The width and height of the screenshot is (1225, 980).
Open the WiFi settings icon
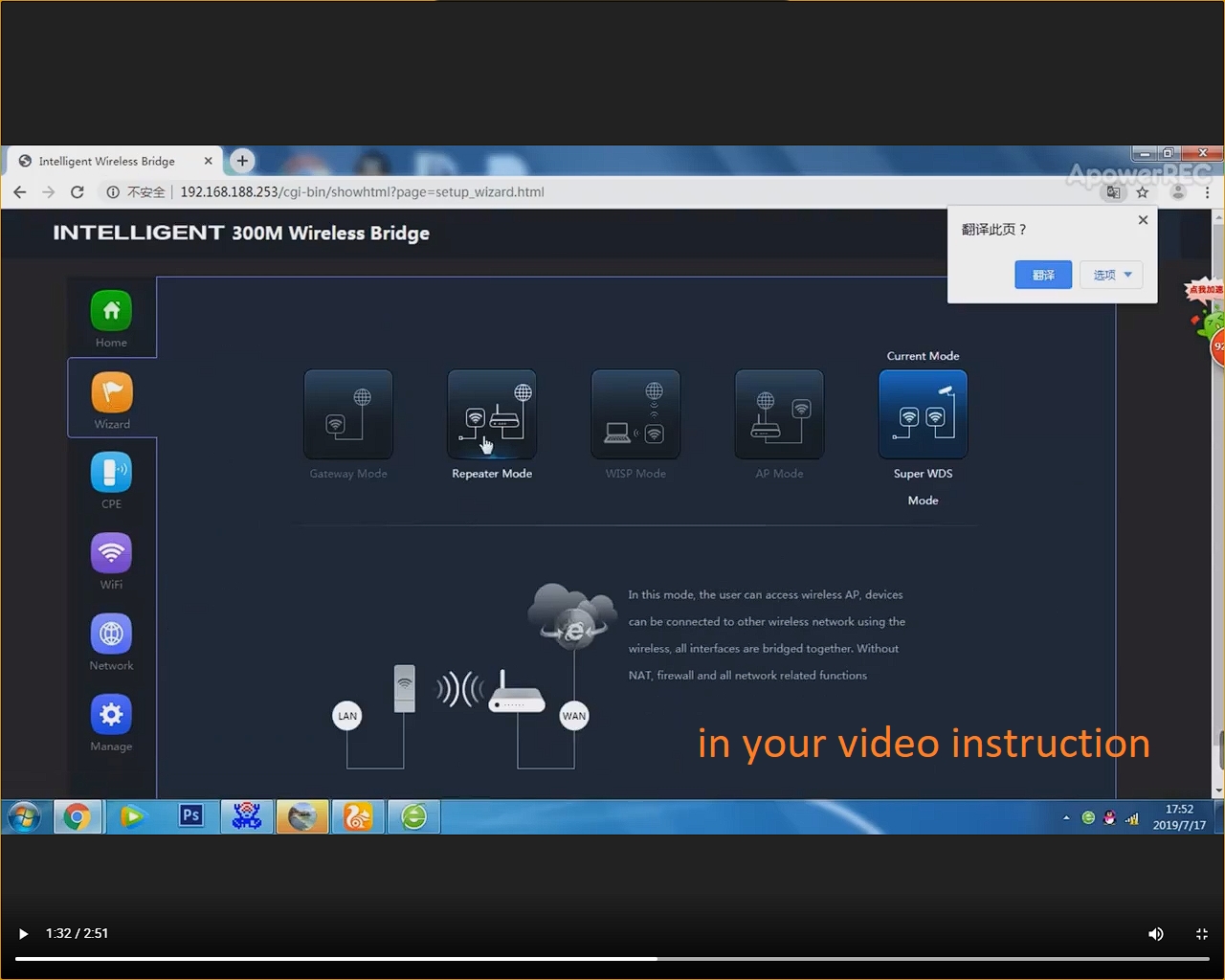coord(111,553)
